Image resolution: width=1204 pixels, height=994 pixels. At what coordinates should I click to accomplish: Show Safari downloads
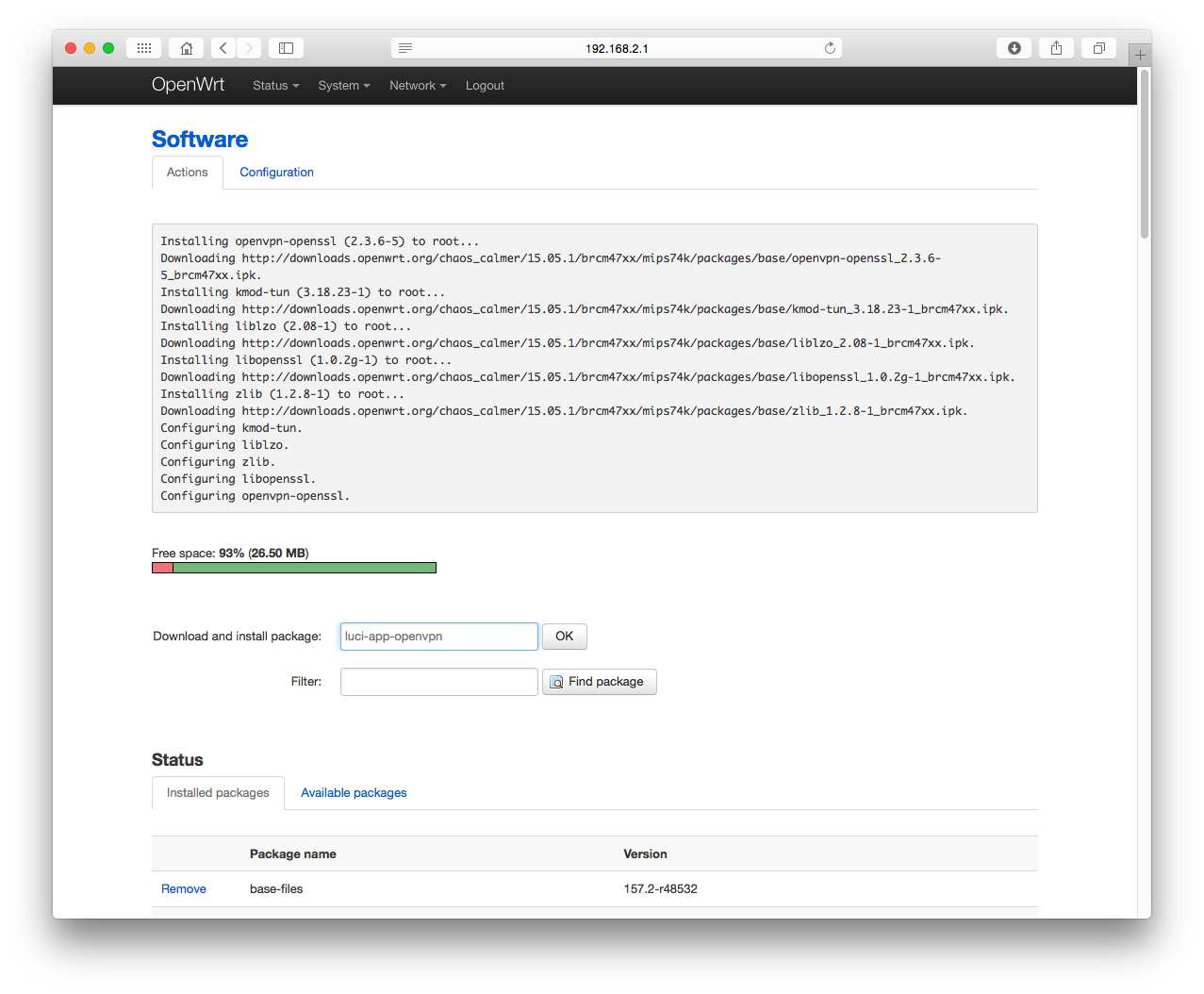pyautogui.click(x=1014, y=48)
